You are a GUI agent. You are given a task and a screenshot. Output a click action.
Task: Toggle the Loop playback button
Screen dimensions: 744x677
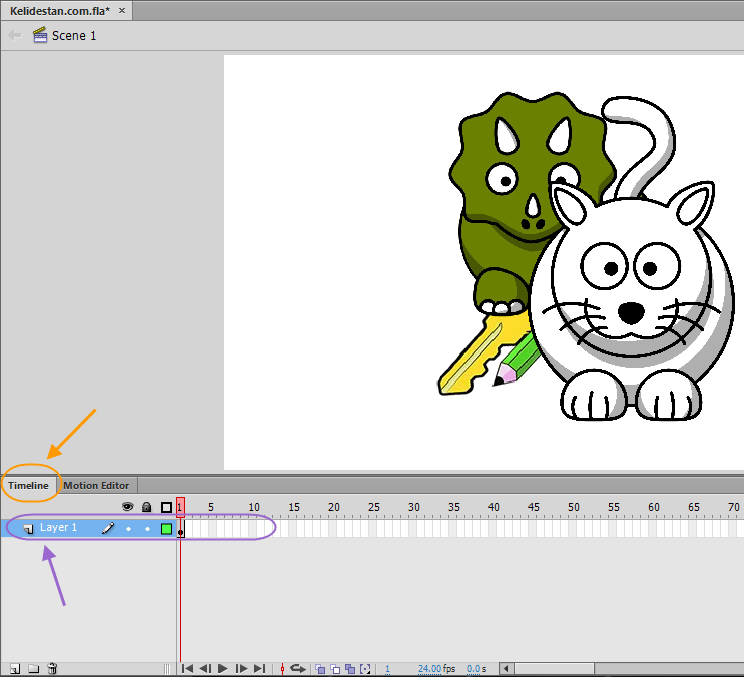[x=298, y=669]
